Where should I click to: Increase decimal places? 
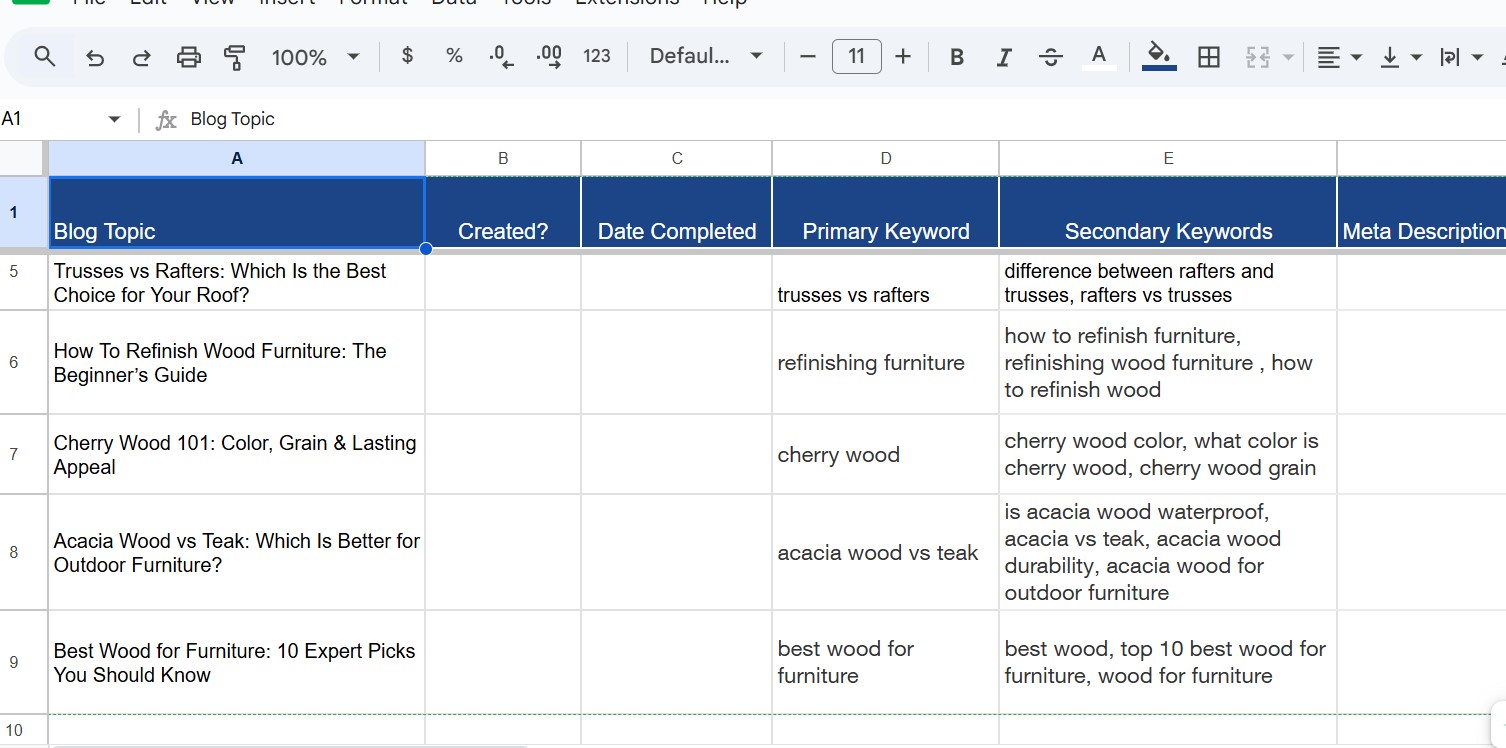tap(549, 57)
